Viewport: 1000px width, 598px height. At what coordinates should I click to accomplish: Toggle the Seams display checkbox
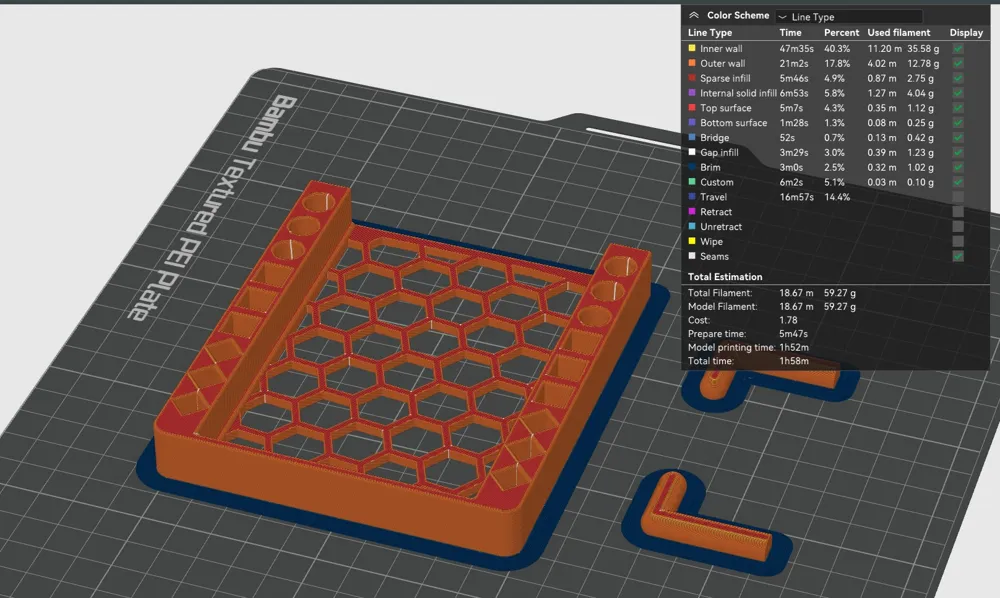click(x=958, y=256)
